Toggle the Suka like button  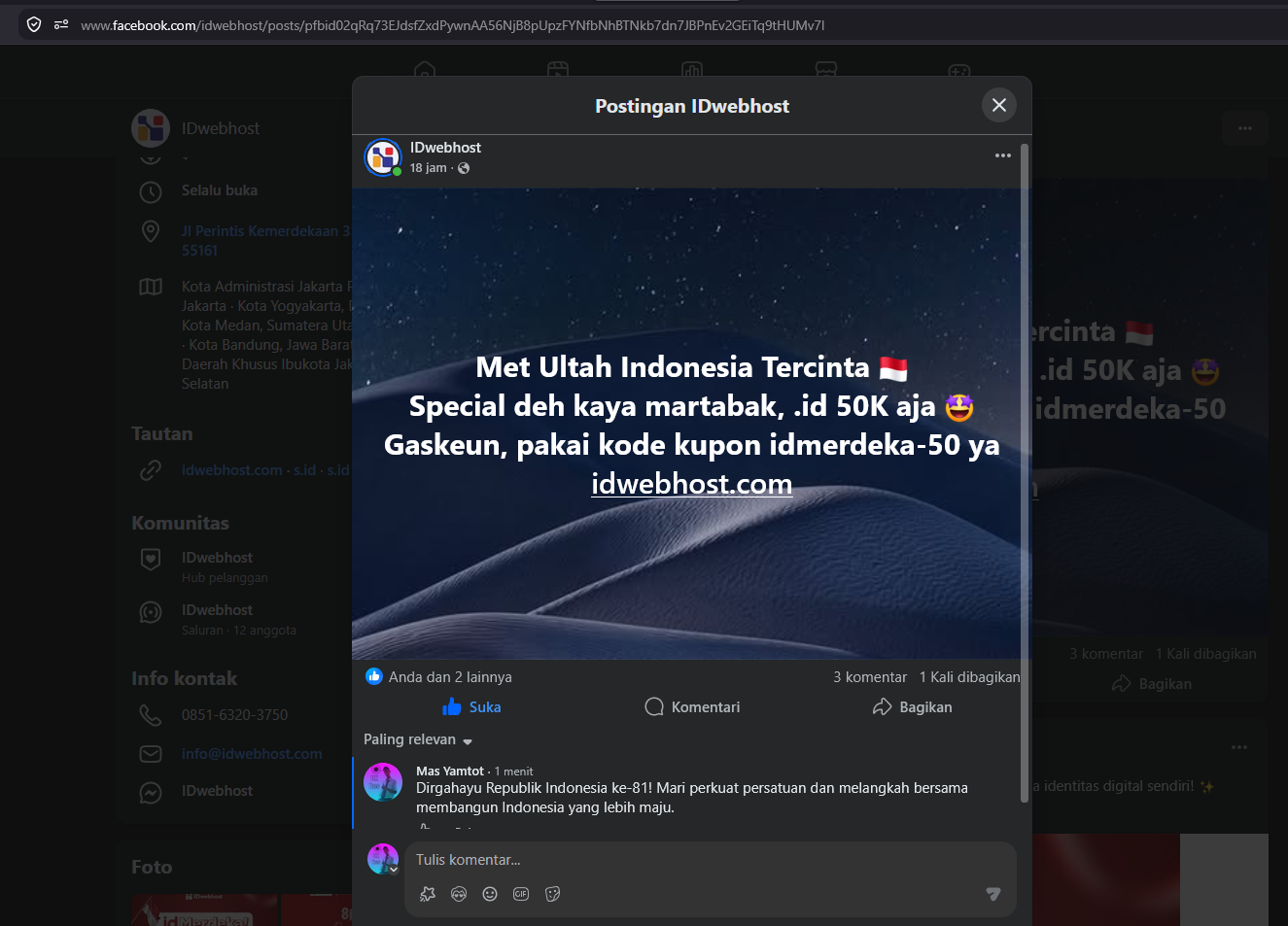[471, 707]
